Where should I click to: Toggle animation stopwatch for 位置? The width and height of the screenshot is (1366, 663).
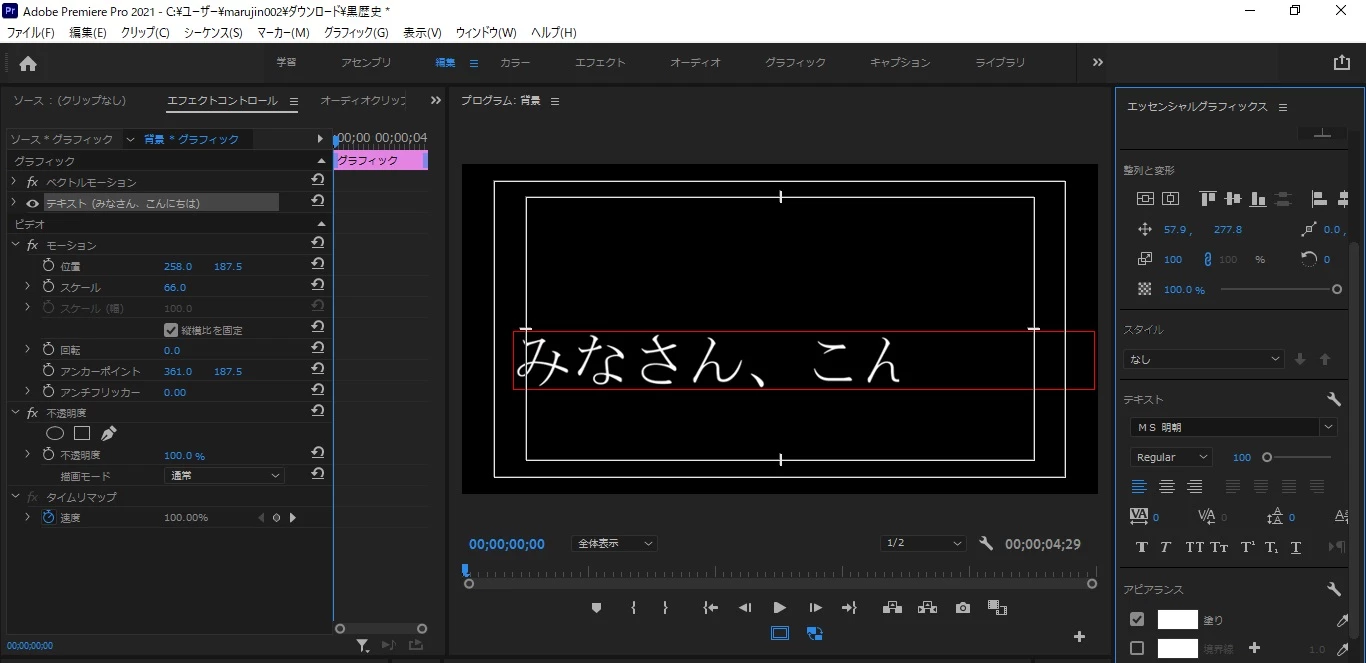pyautogui.click(x=48, y=266)
